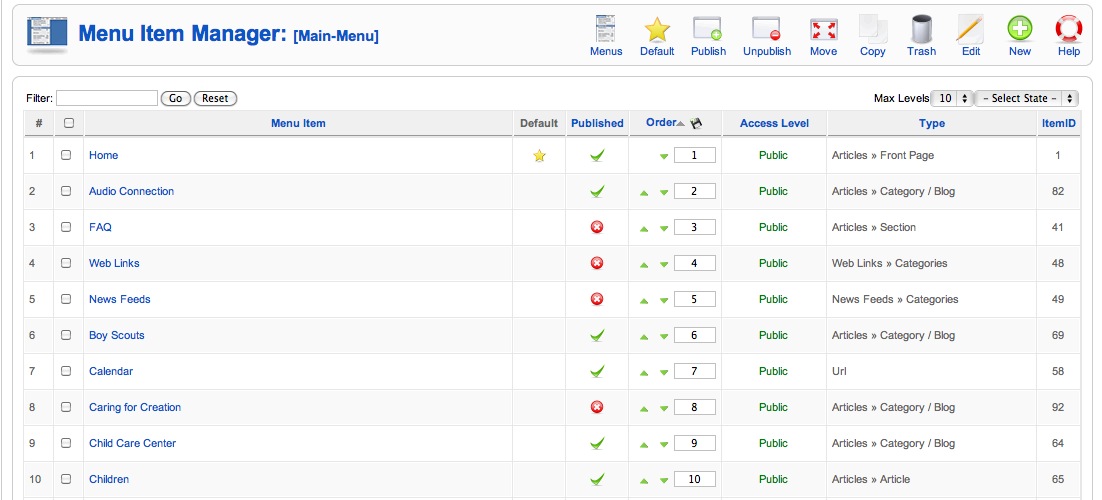Screen dimensions: 1102x500
Task: Open the Select State dropdown
Action: point(1027,98)
